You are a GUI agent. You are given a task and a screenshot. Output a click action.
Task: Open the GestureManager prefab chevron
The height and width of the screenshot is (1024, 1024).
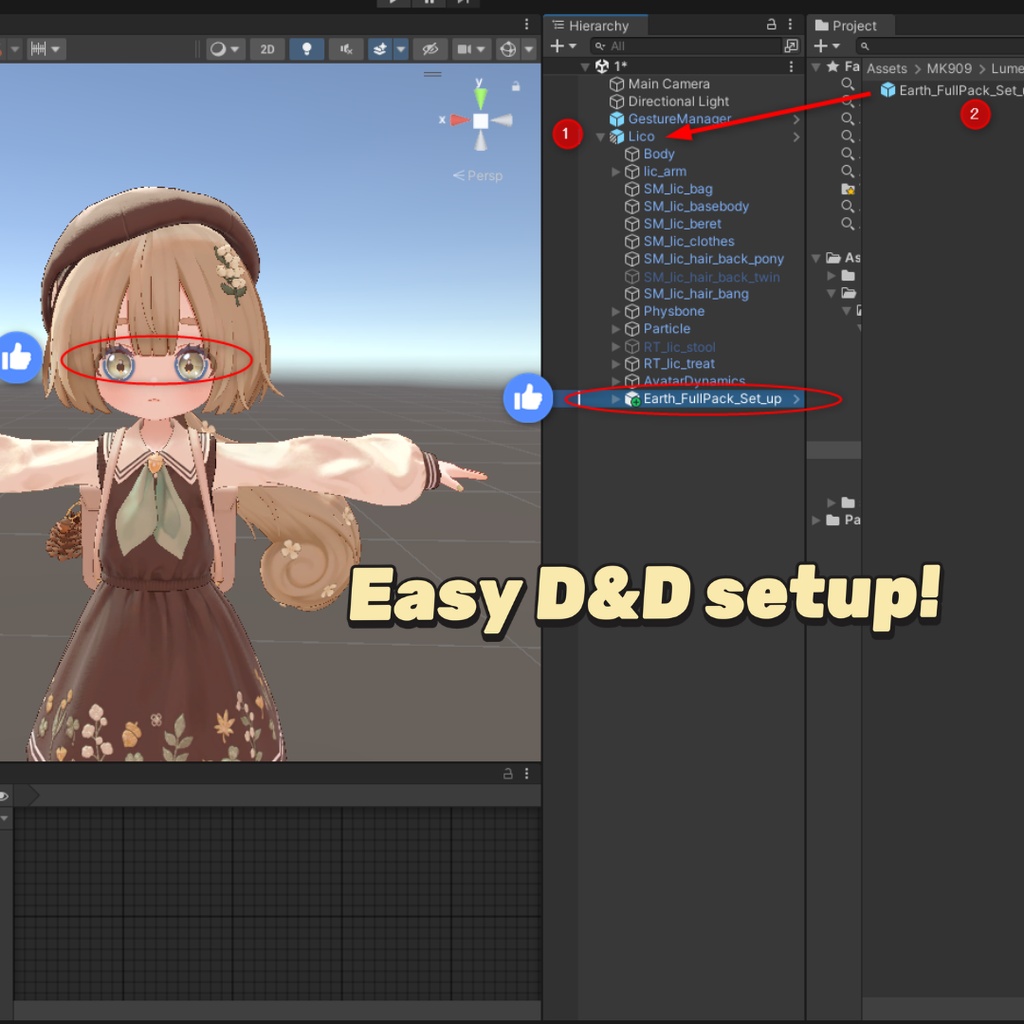tap(796, 120)
